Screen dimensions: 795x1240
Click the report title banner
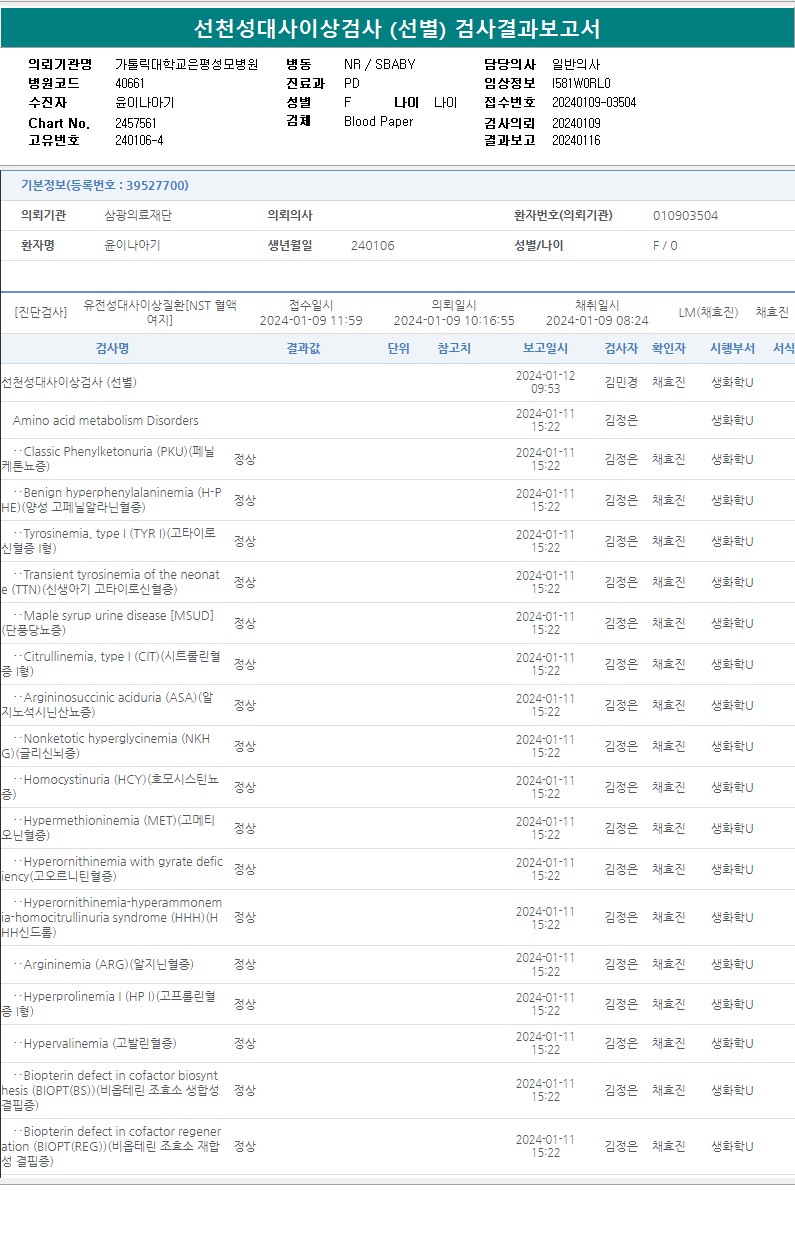[x=398, y=29]
